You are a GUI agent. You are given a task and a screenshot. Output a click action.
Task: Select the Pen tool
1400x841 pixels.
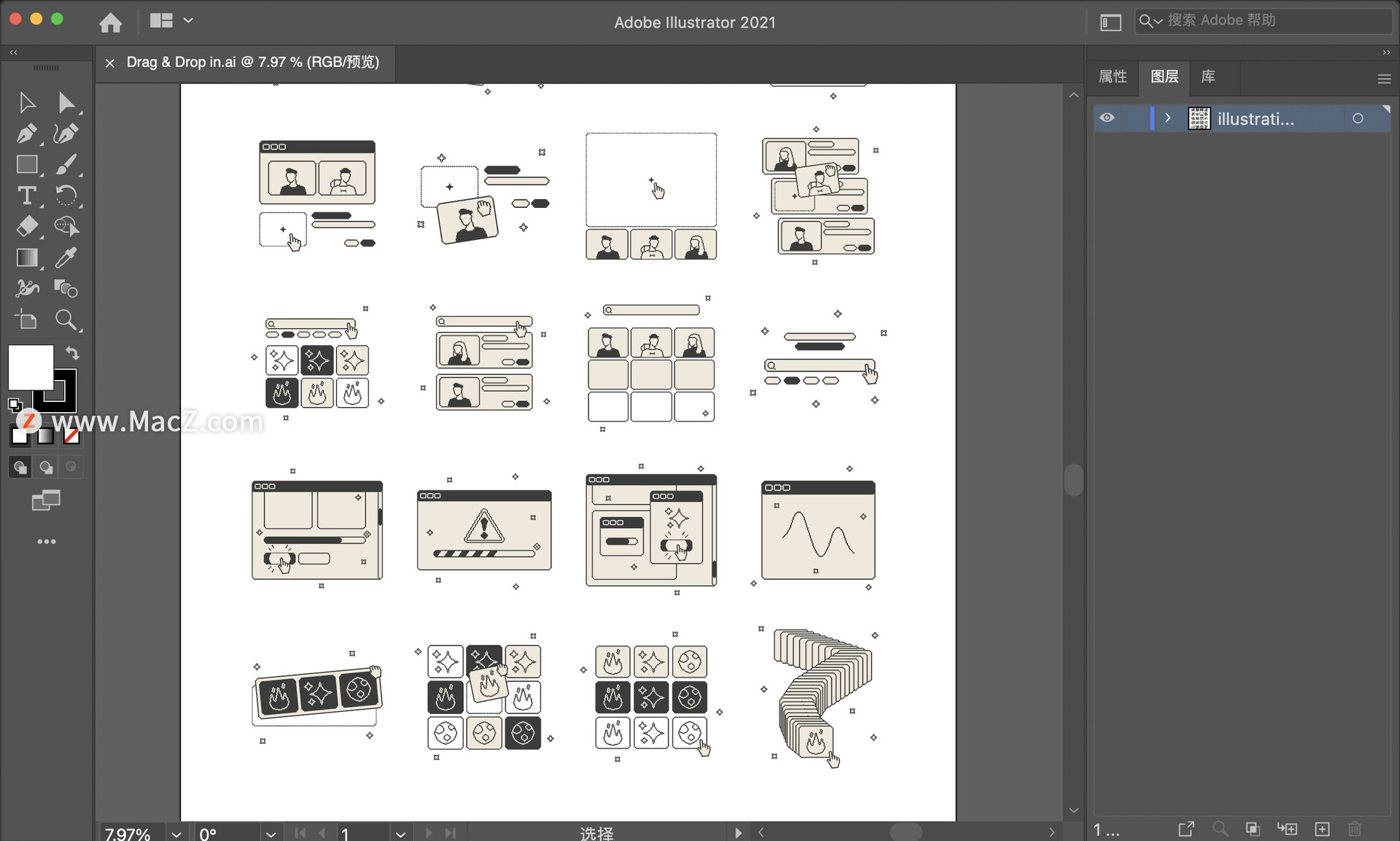(26, 133)
